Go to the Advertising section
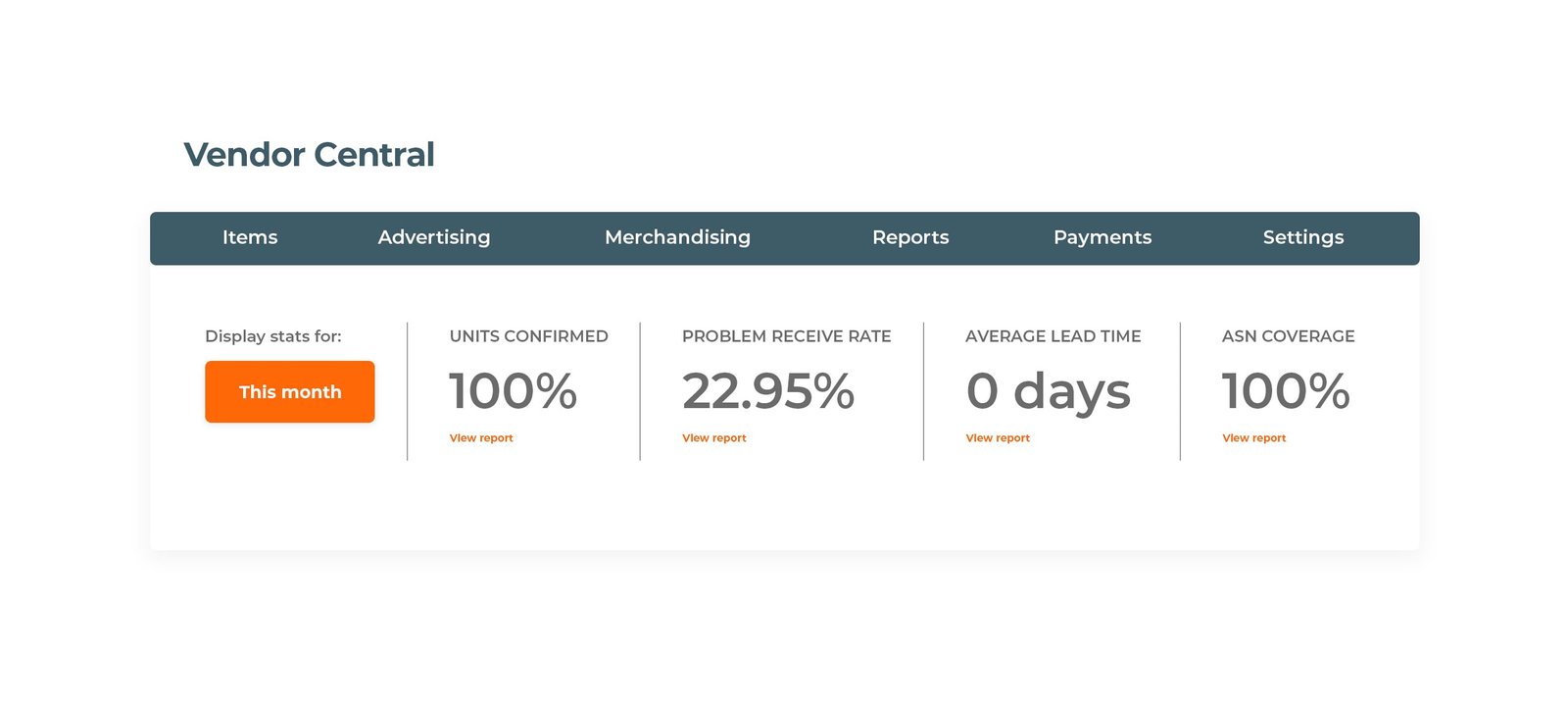 (x=433, y=237)
